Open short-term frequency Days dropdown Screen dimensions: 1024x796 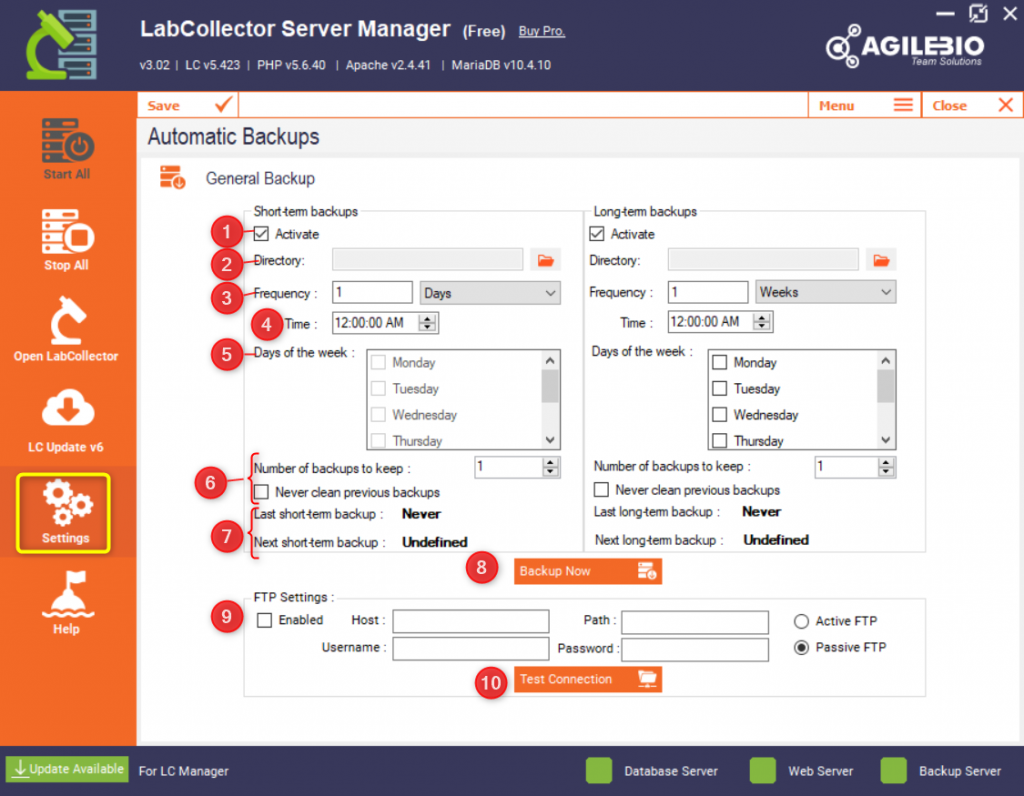click(x=490, y=293)
